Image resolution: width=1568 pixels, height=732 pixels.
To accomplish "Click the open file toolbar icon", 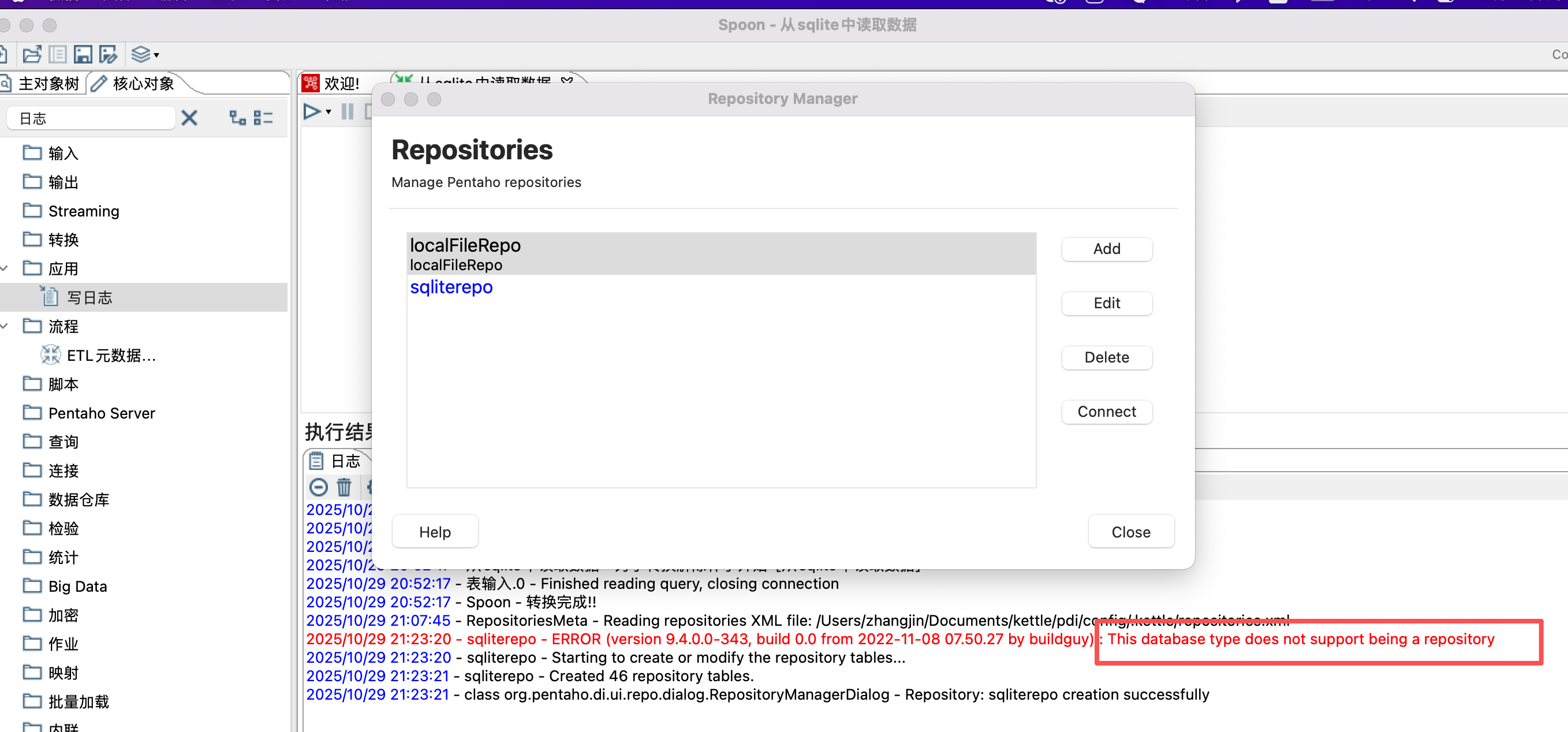I will [32, 55].
